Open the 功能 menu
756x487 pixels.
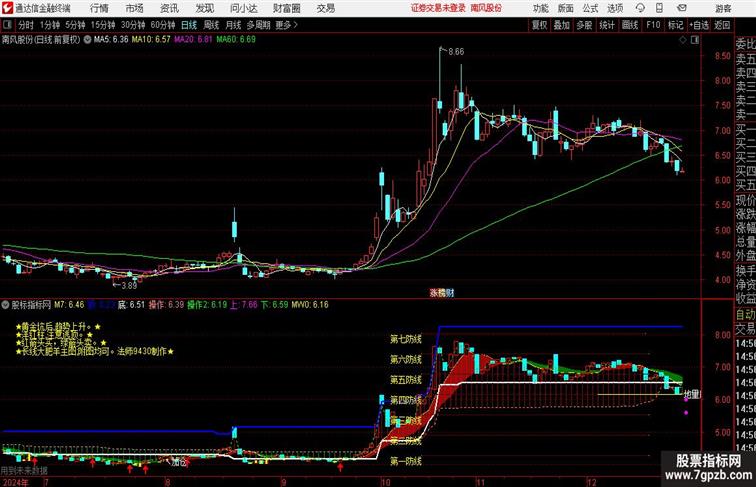[540, 8]
